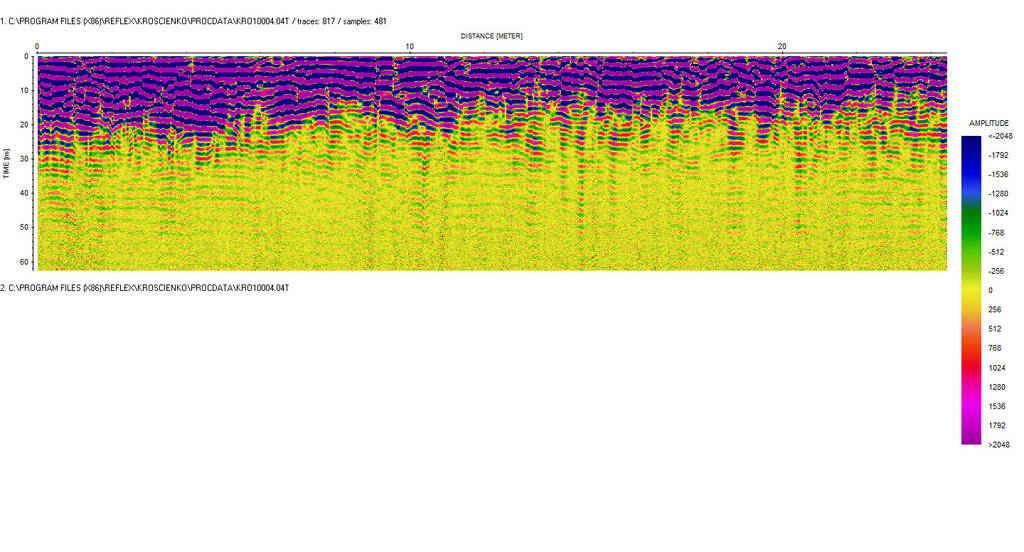This screenshot has width=1024, height=552.
Task: Click the 20 meter mark on distance axis
Action: pyautogui.click(x=782, y=47)
